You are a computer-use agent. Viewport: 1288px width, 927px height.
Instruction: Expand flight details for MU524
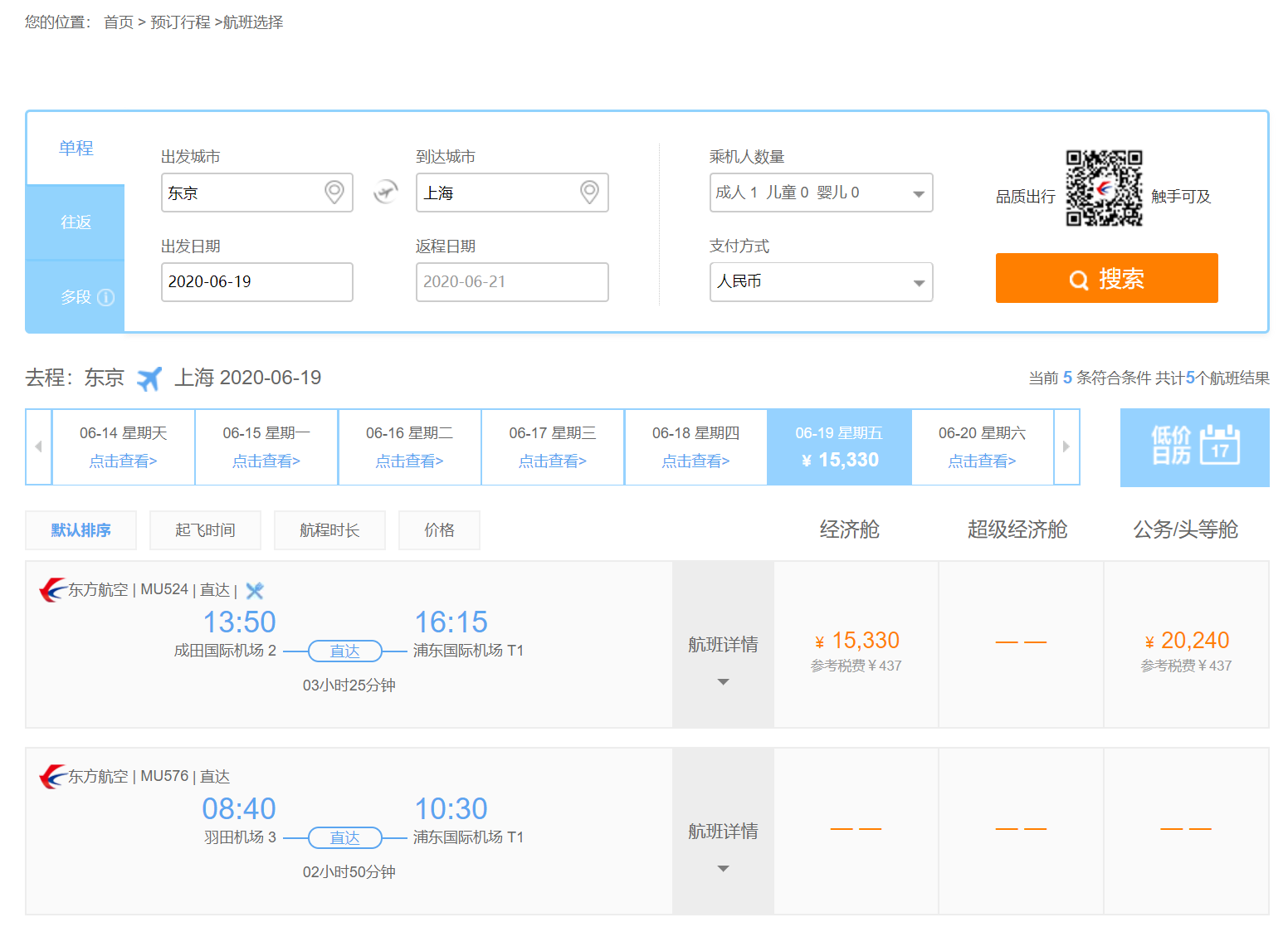723,660
